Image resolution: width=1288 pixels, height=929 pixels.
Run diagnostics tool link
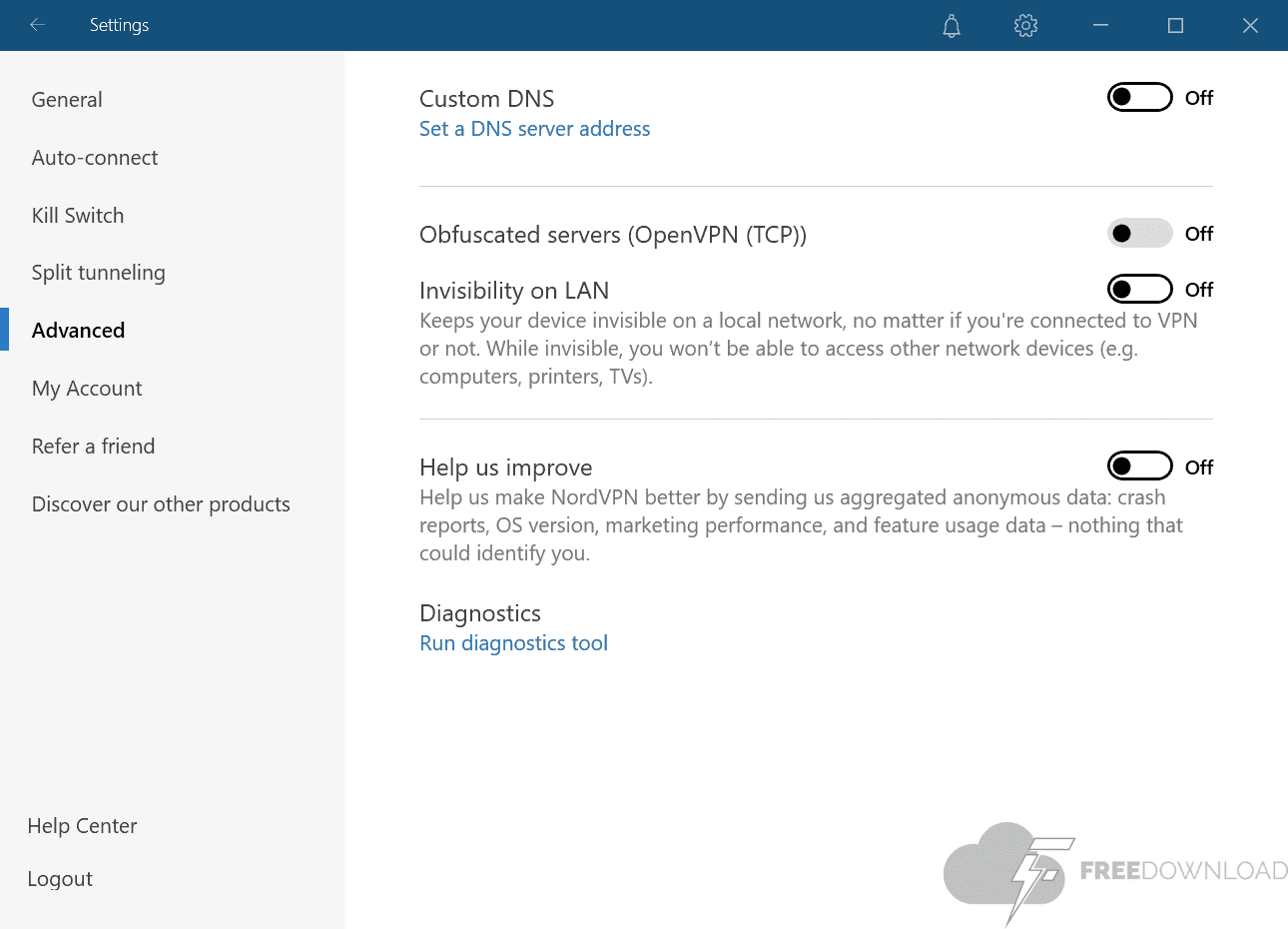click(513, 643)
